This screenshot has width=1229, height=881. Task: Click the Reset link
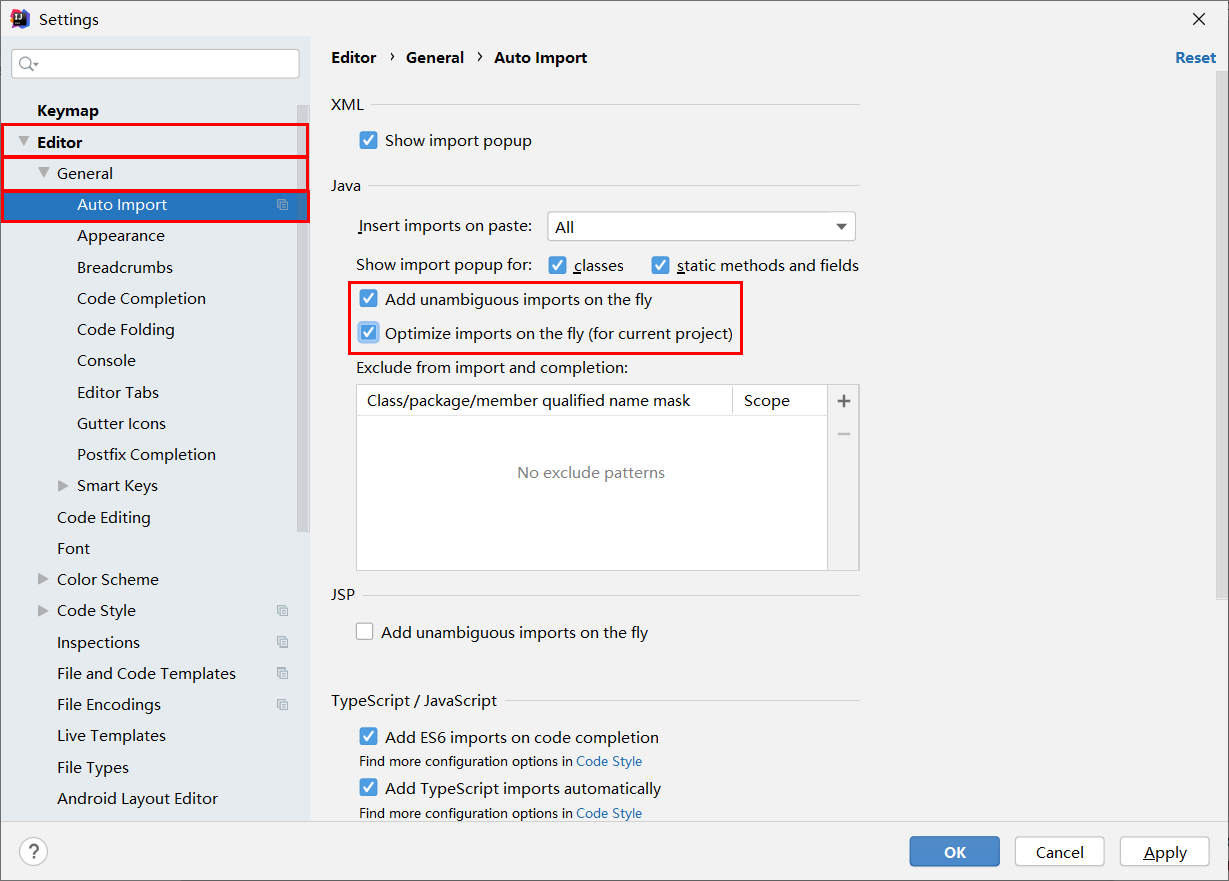pos(1195,58)
